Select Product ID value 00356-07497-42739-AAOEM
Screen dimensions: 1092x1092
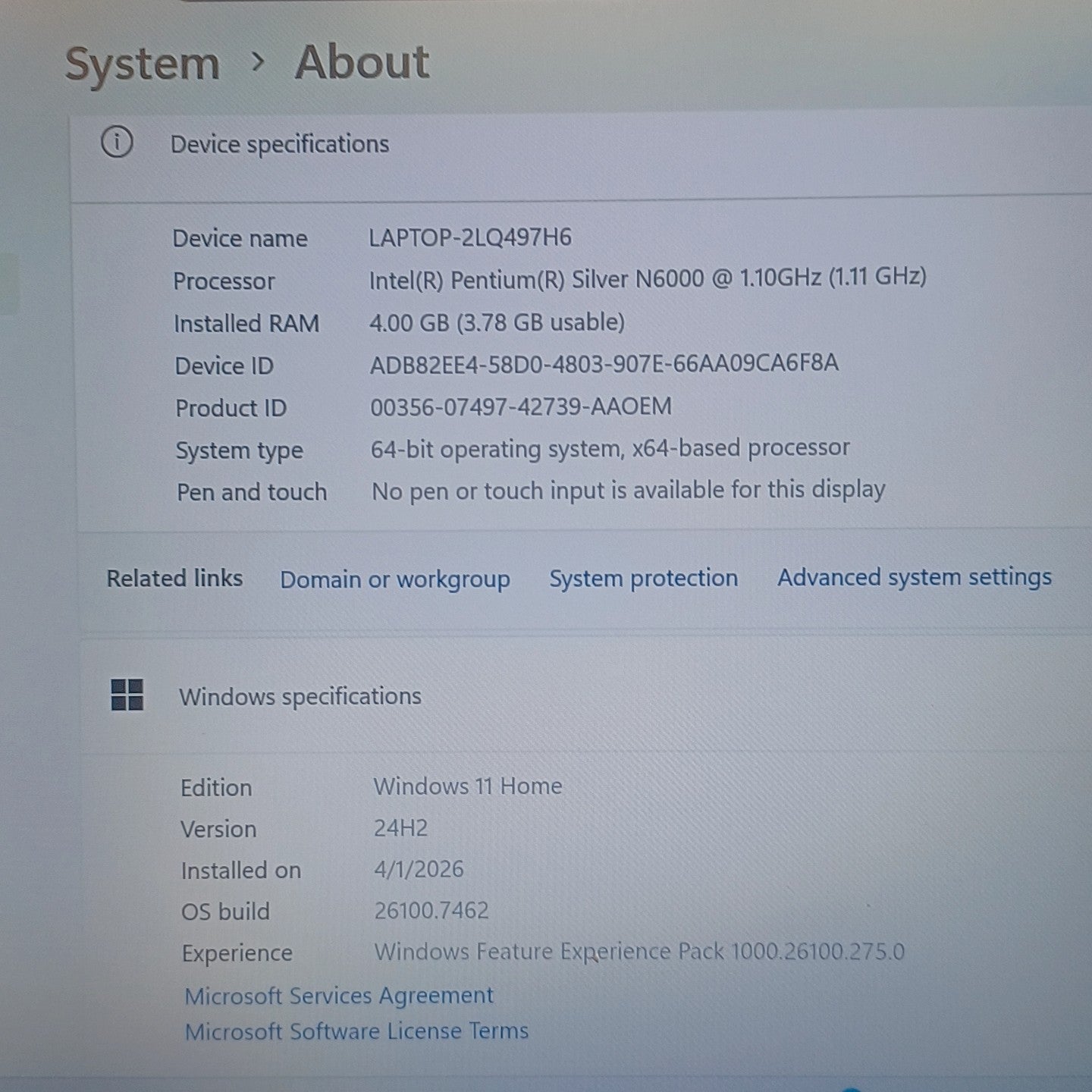(521, 406)
